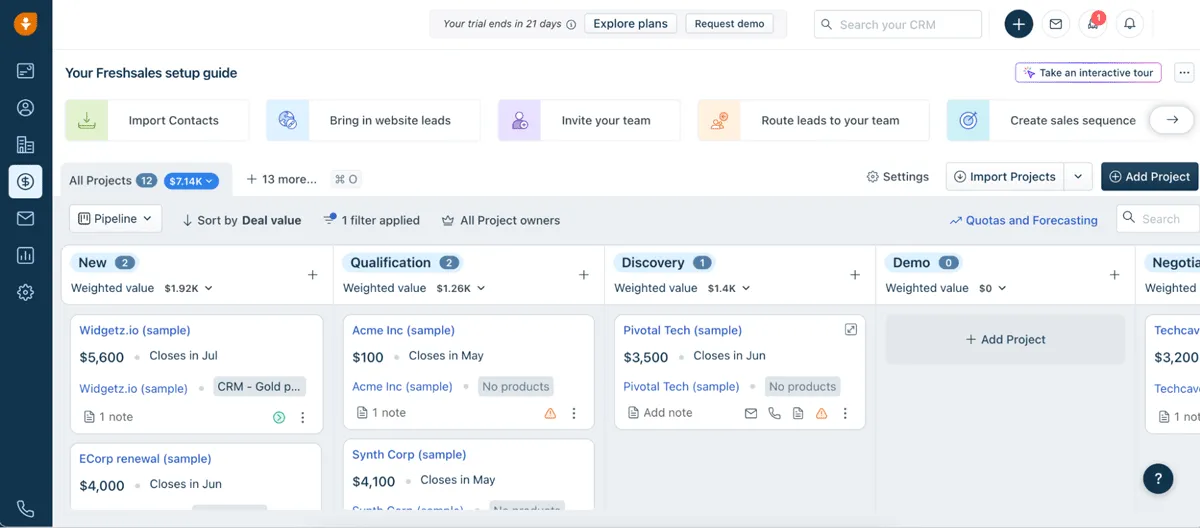
Task: Open Accounts building icon in sidebar
Action: (x=25, y=145)
